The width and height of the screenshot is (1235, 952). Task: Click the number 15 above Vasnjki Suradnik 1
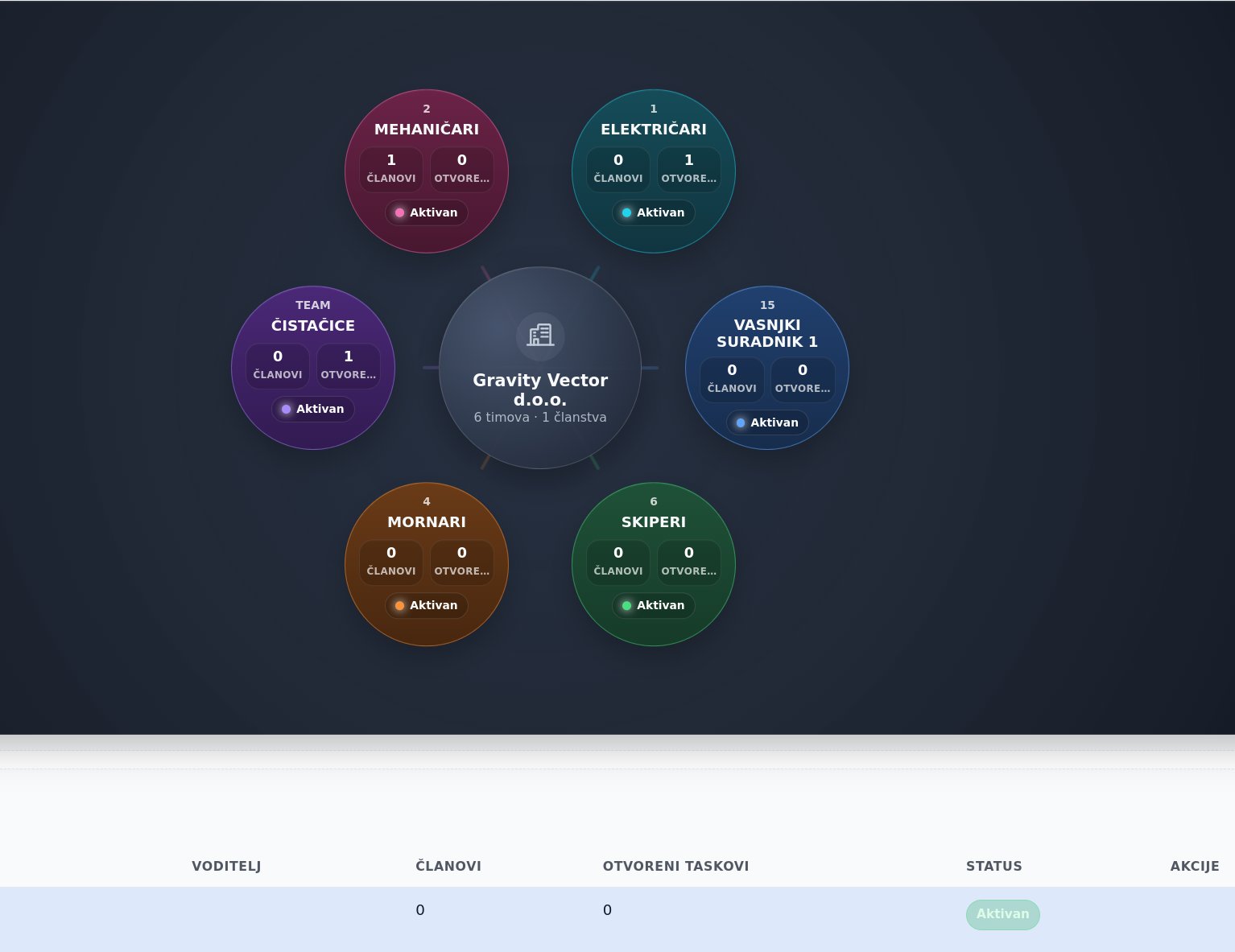[767, 305]
